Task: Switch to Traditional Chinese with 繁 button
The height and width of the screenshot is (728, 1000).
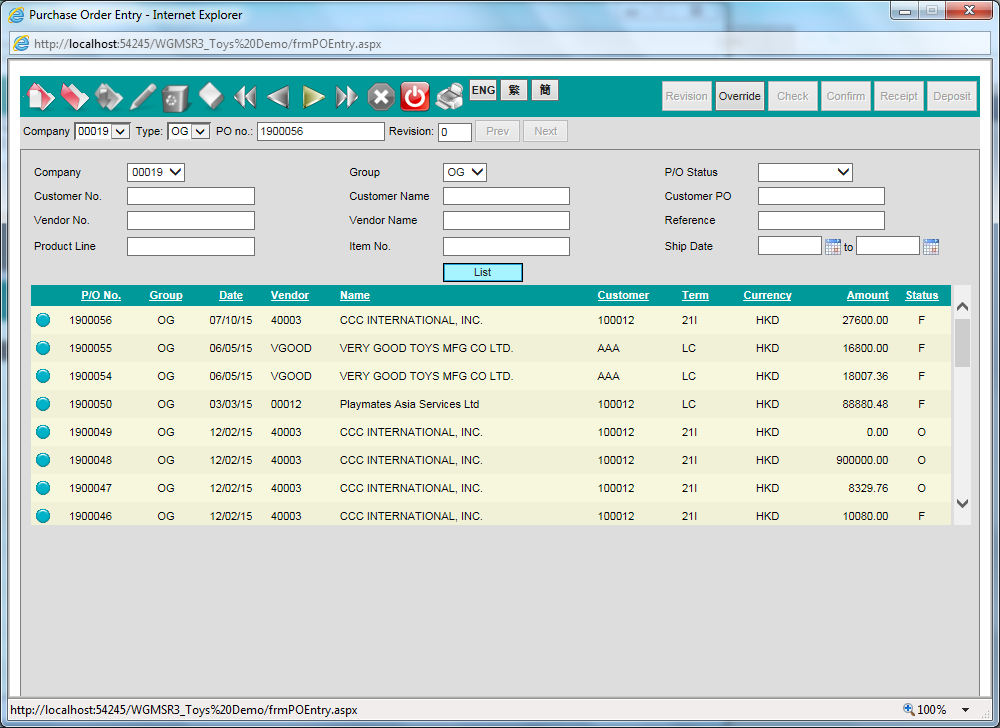Action: (x=514, y=91)
